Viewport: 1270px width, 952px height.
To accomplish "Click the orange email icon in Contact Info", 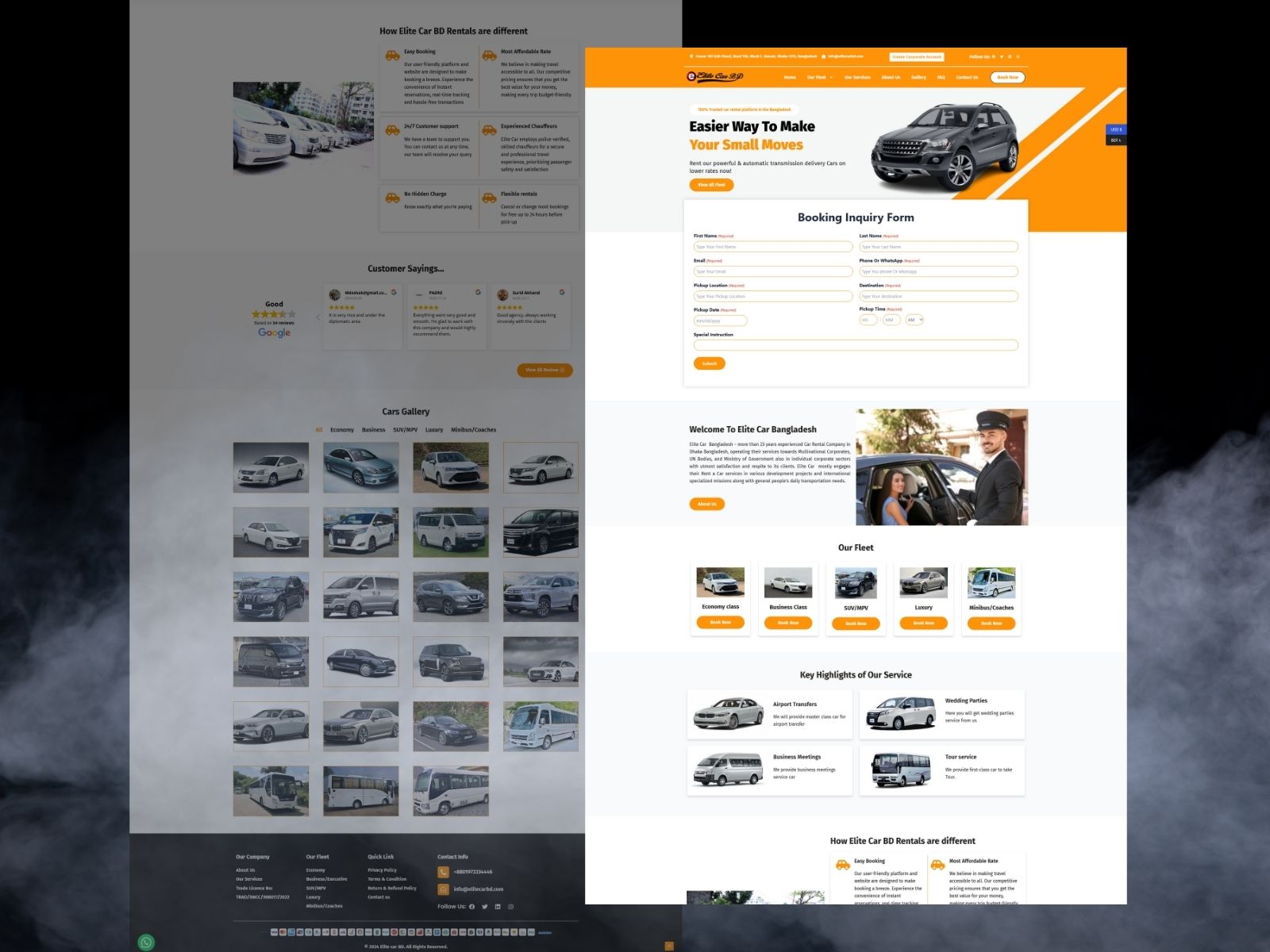I will [x=443, y=889].
